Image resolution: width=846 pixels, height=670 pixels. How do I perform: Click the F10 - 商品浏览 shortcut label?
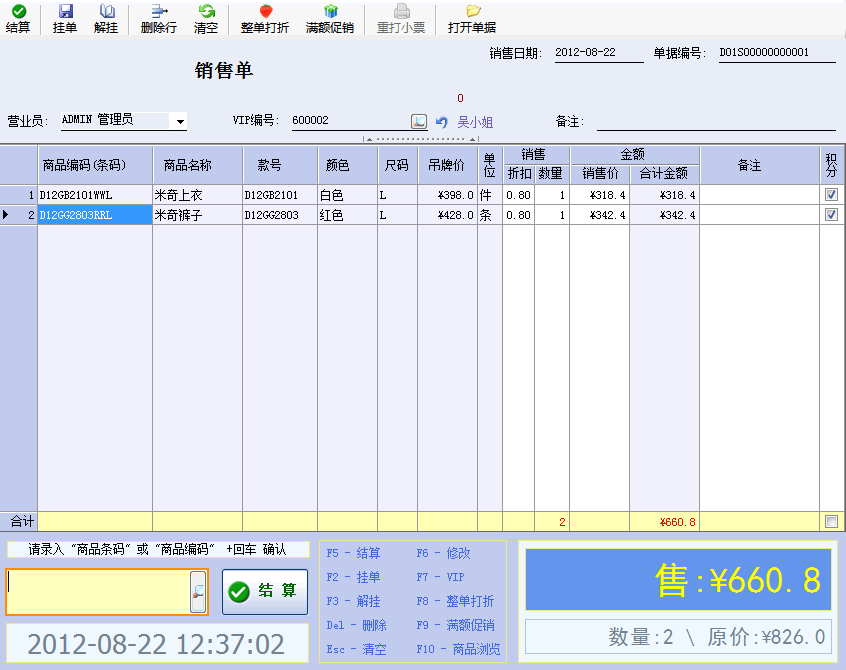[x=459, y=649]
